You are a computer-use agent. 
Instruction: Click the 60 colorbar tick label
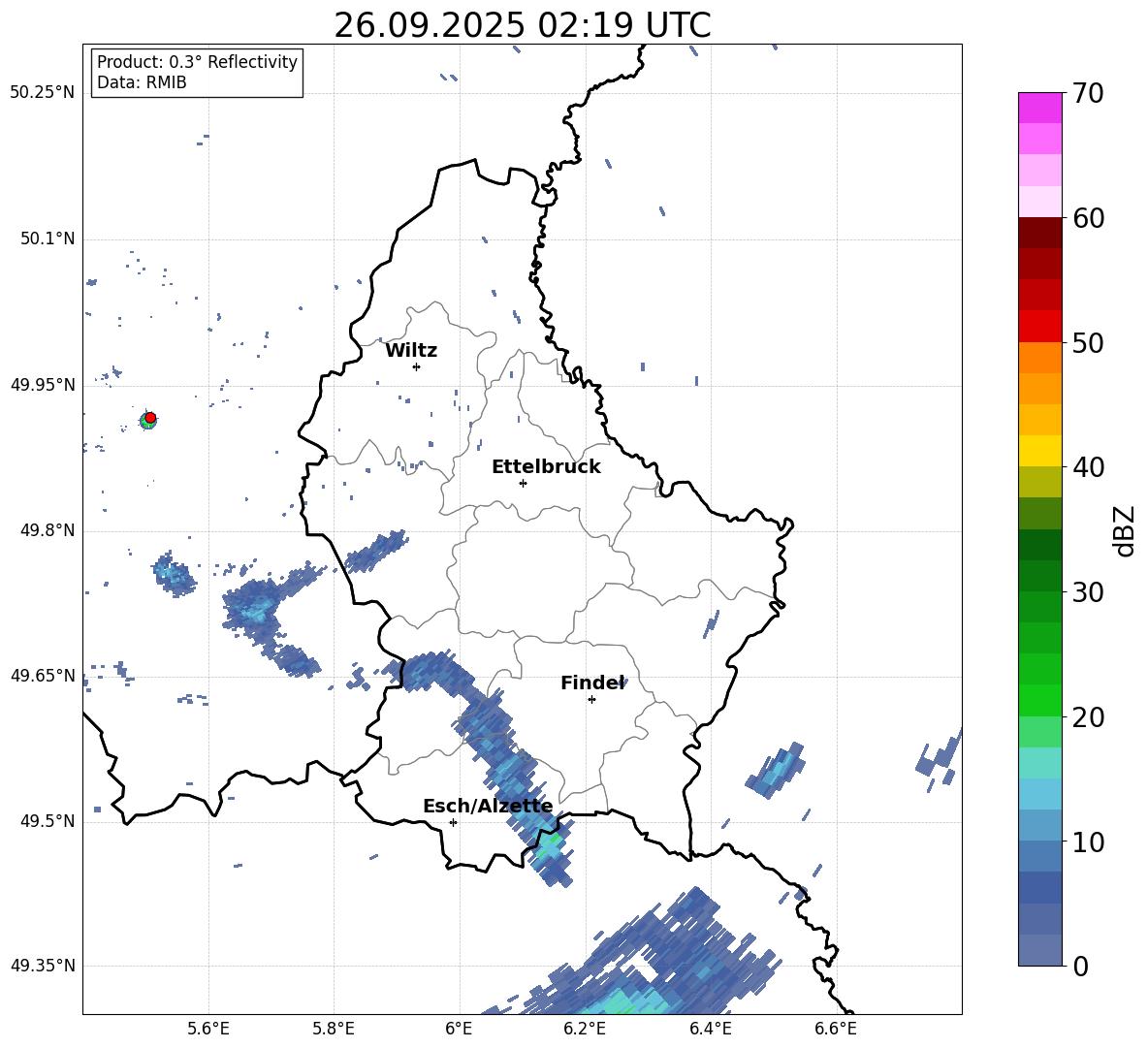[1088, 218]
